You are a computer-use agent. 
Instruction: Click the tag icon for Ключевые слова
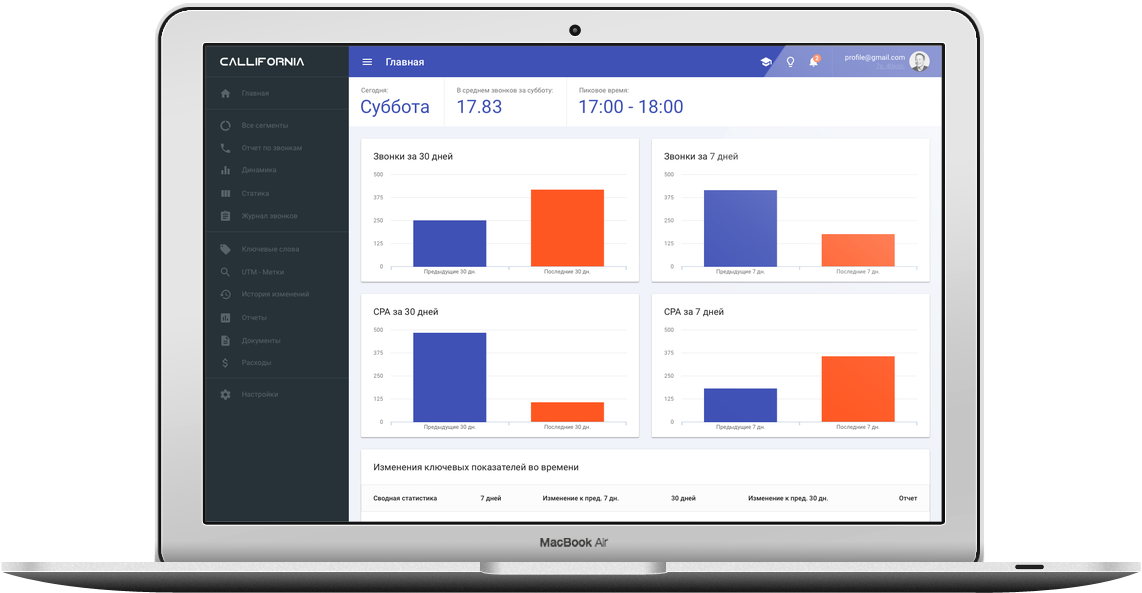[225, 249]
